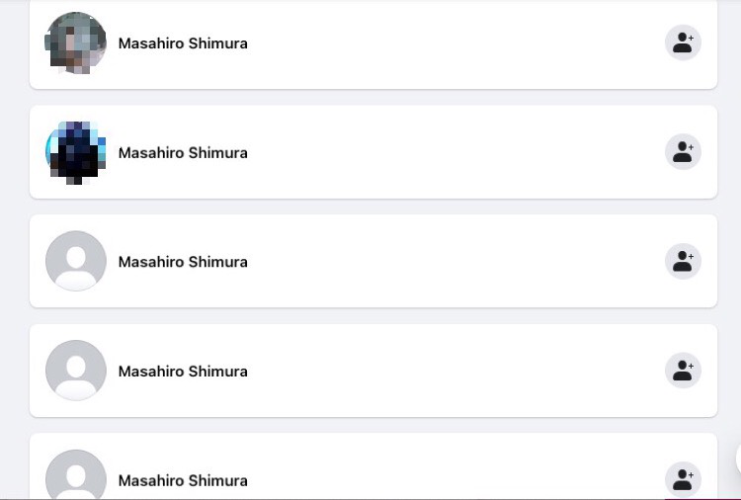
Task: Open first Masahiro Shimura name link
Action: [x=183, y=43]
